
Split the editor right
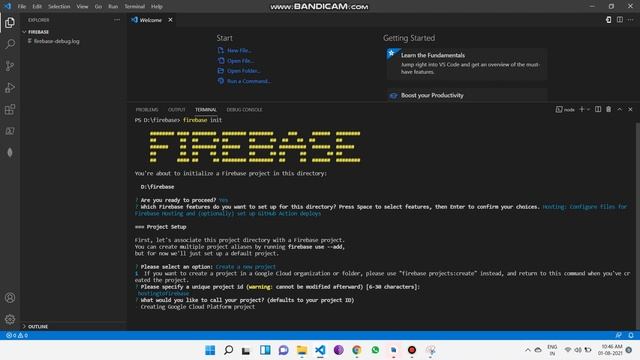[x=620, y=20]
